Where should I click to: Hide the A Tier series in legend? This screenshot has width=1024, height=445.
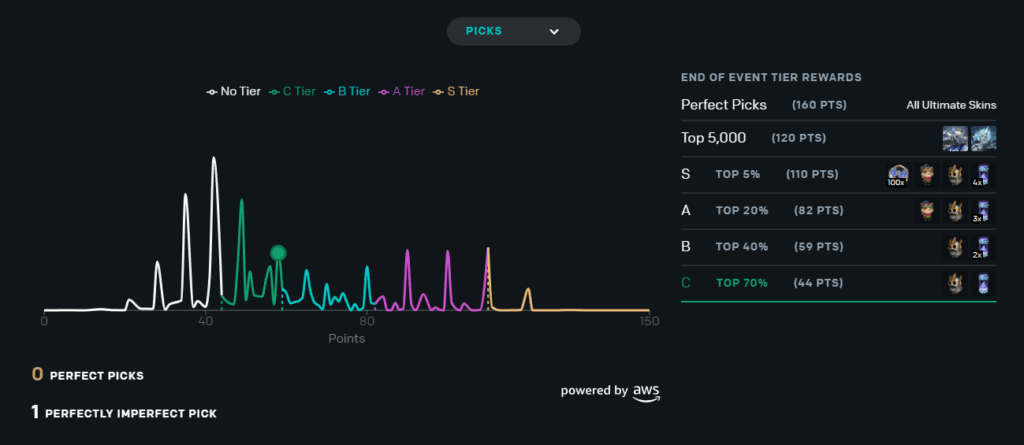click(402, 91)
